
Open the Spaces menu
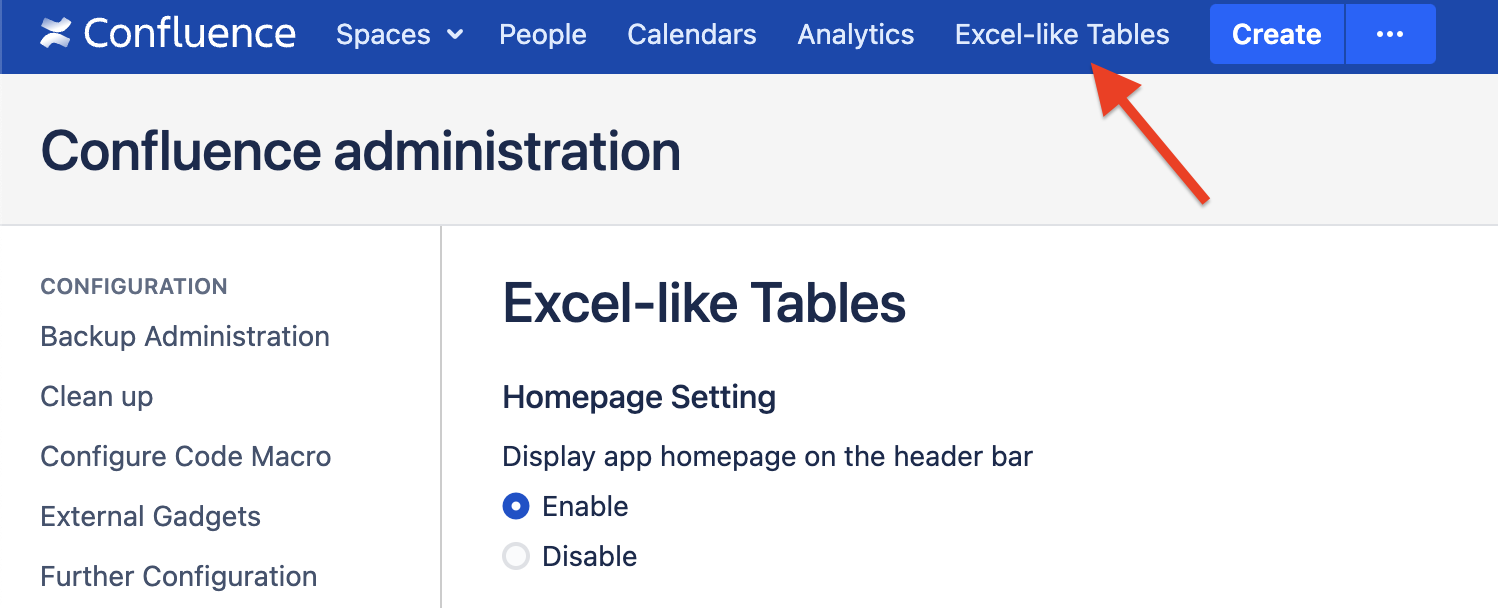383,35
